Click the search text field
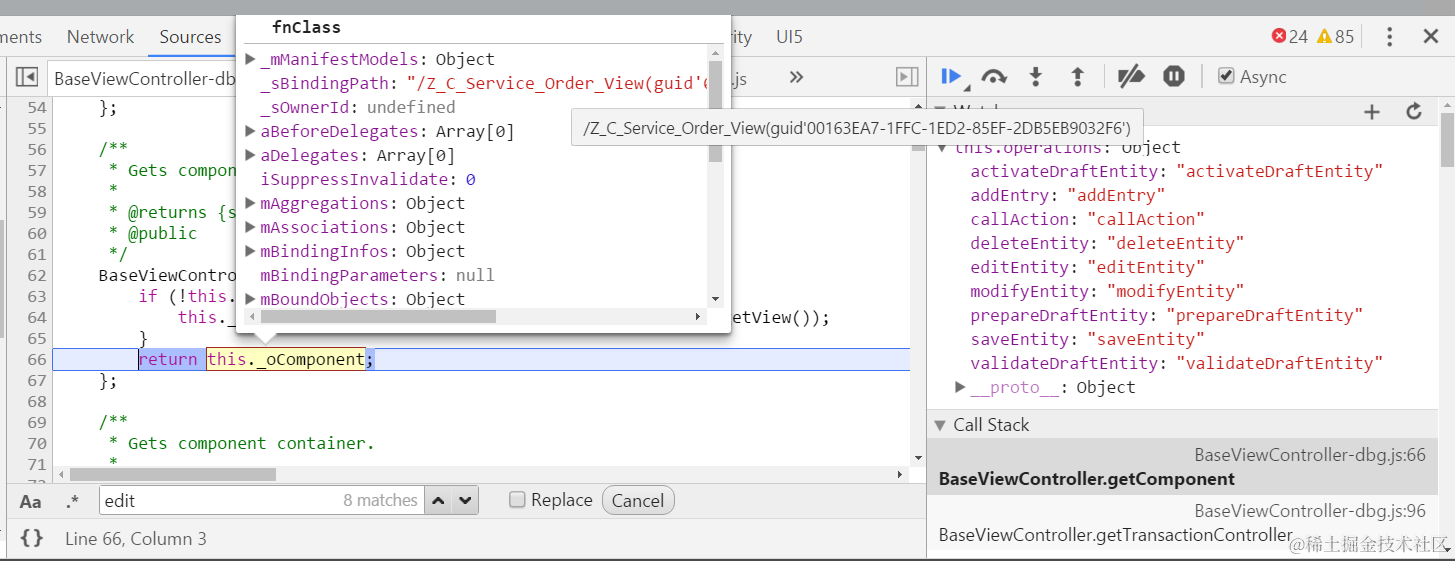Screen dimensions: 1455x561 point(261,500)
